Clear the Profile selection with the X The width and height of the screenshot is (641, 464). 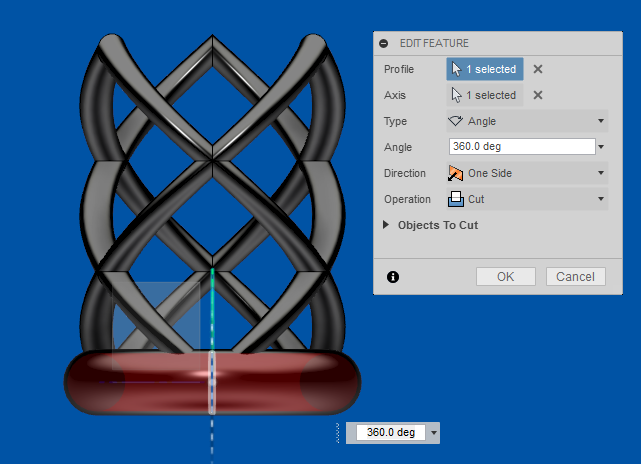(x=538, y=69)
